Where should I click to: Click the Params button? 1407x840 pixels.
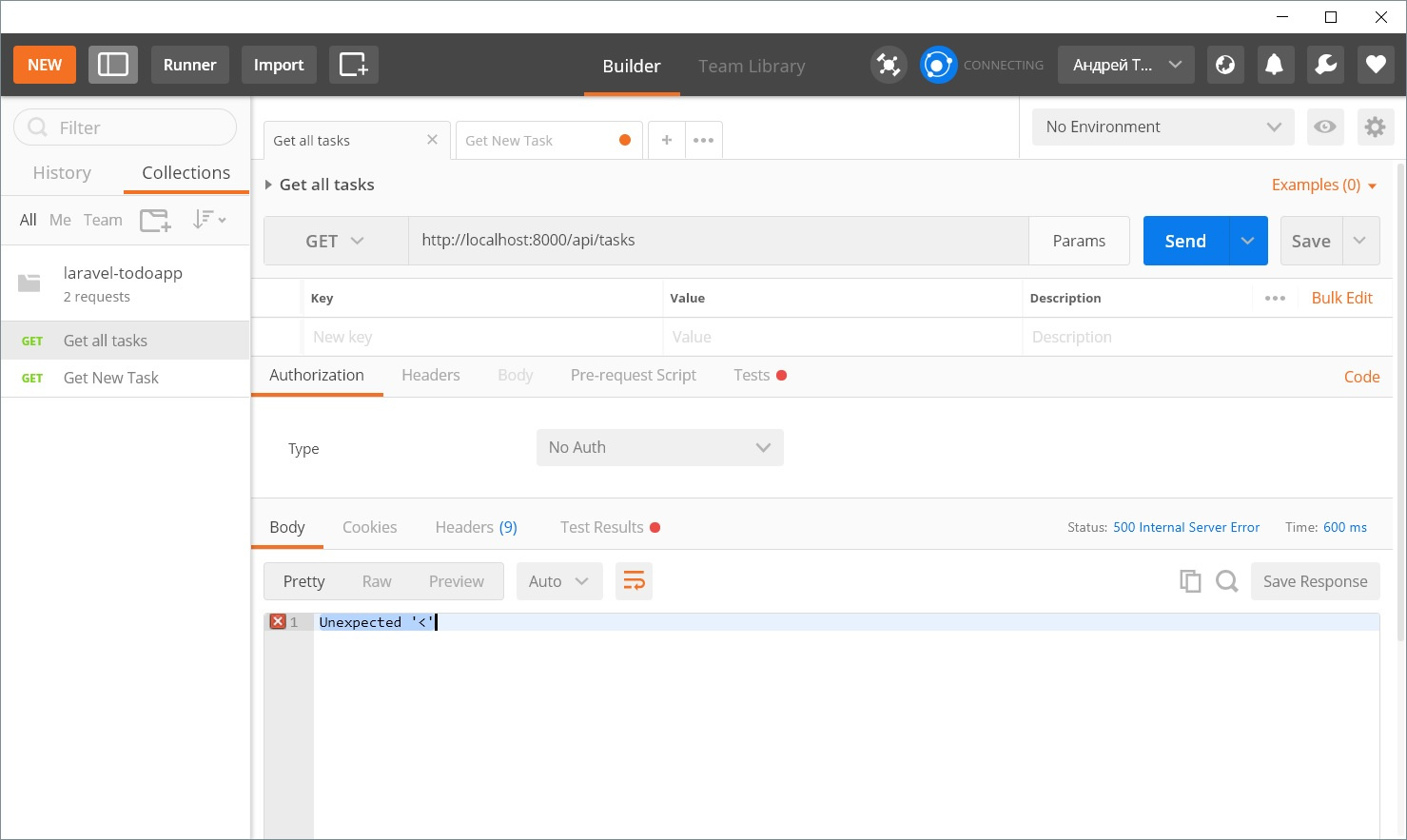click(x=1079, y=241)
